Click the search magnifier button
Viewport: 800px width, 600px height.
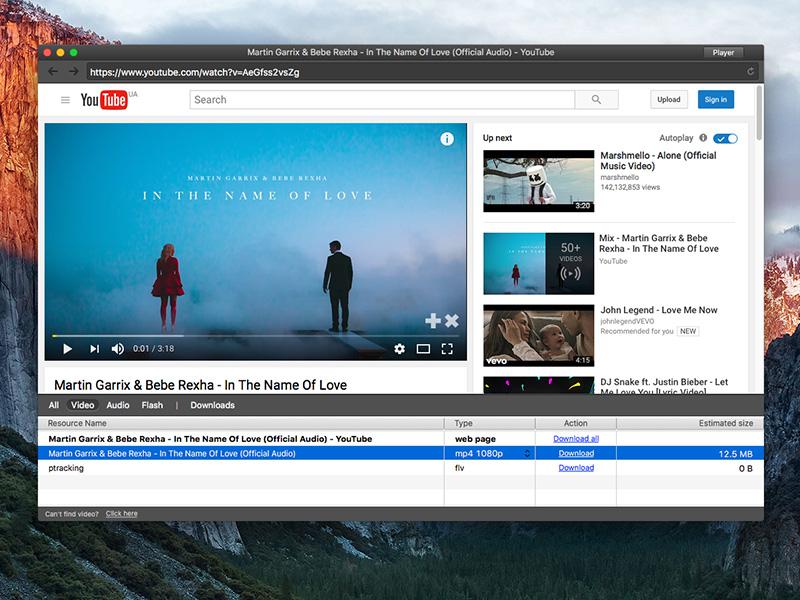click(596, 99)
